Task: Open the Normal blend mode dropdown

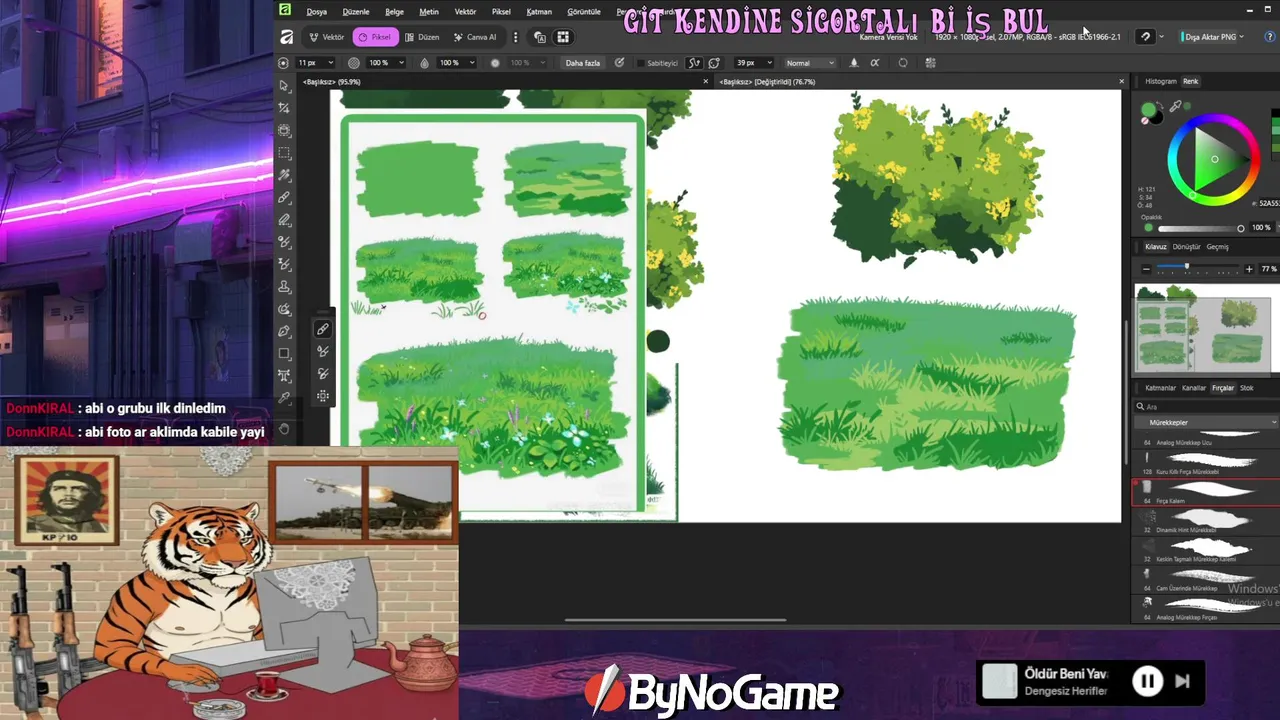Action: 808,63
